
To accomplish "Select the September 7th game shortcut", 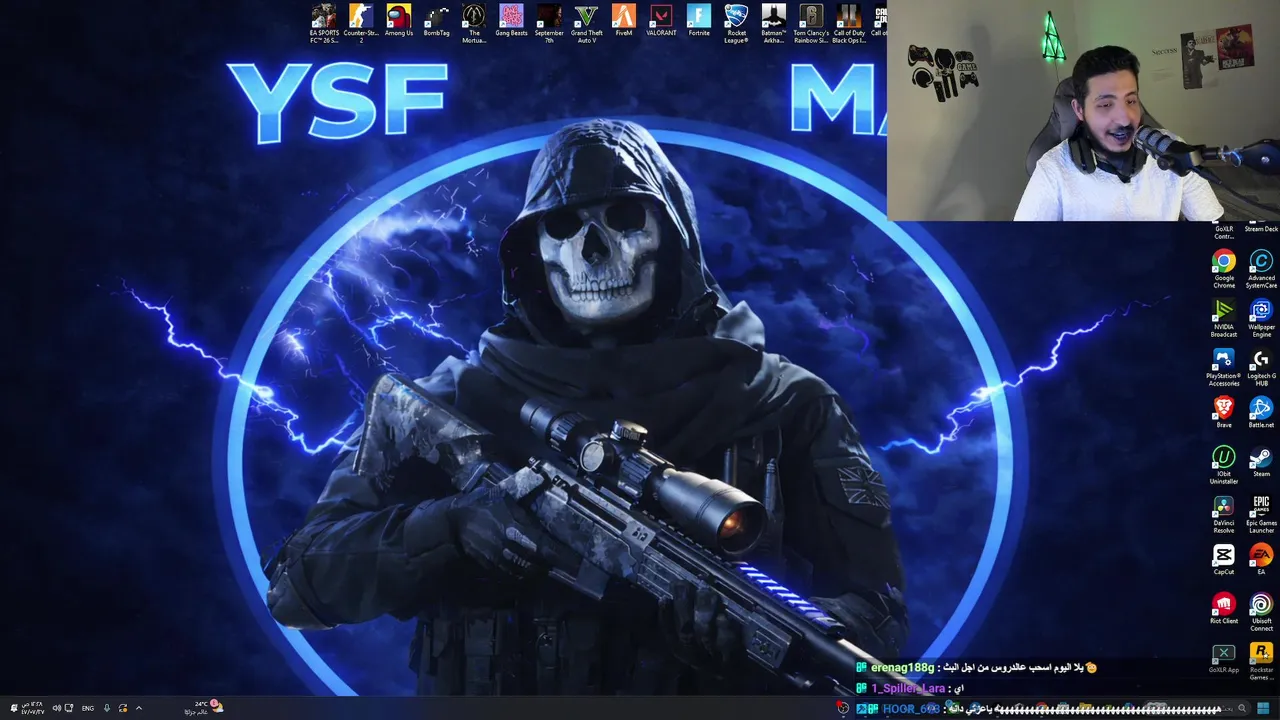I will (549, 23).
